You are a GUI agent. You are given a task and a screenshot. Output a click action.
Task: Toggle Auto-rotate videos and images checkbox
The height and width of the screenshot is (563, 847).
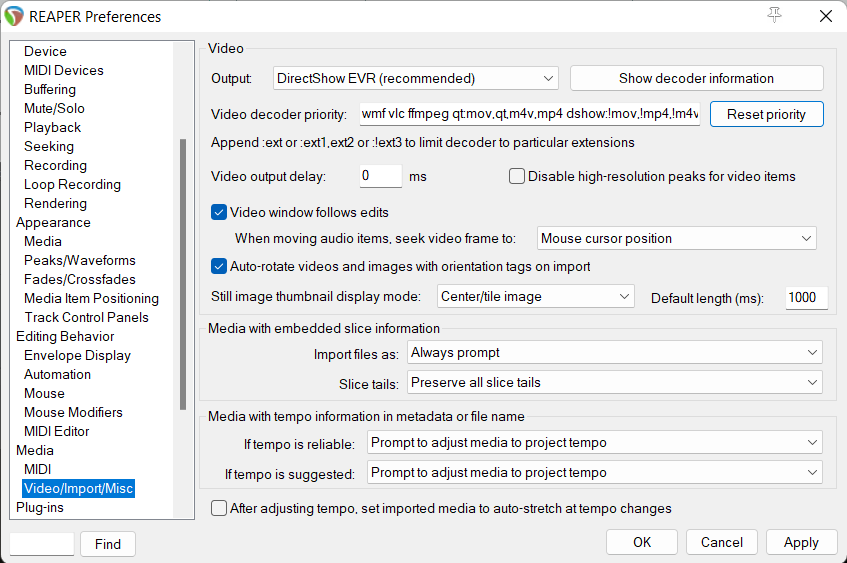[x=219, y=267]
